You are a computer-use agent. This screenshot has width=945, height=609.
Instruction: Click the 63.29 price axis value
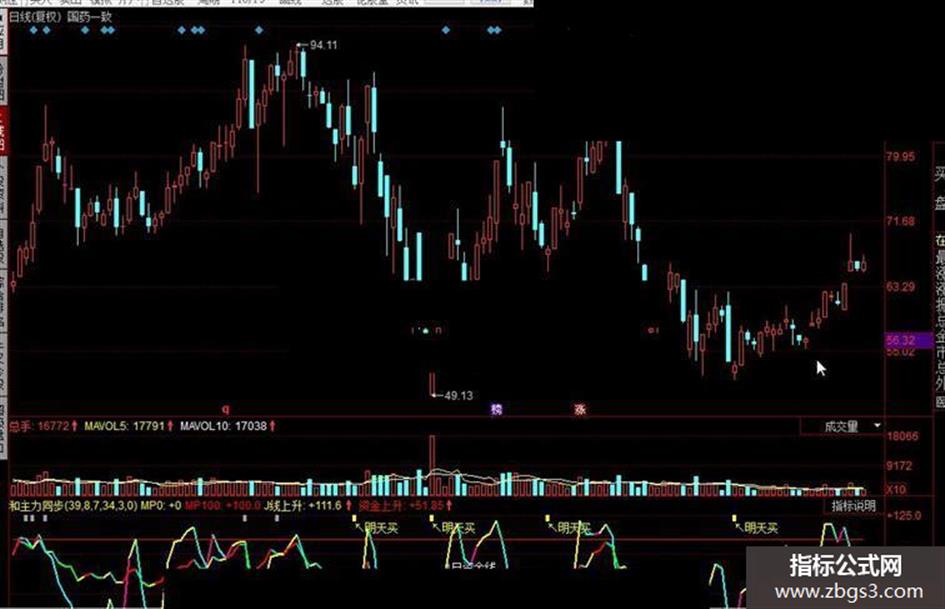coord(900,286)
